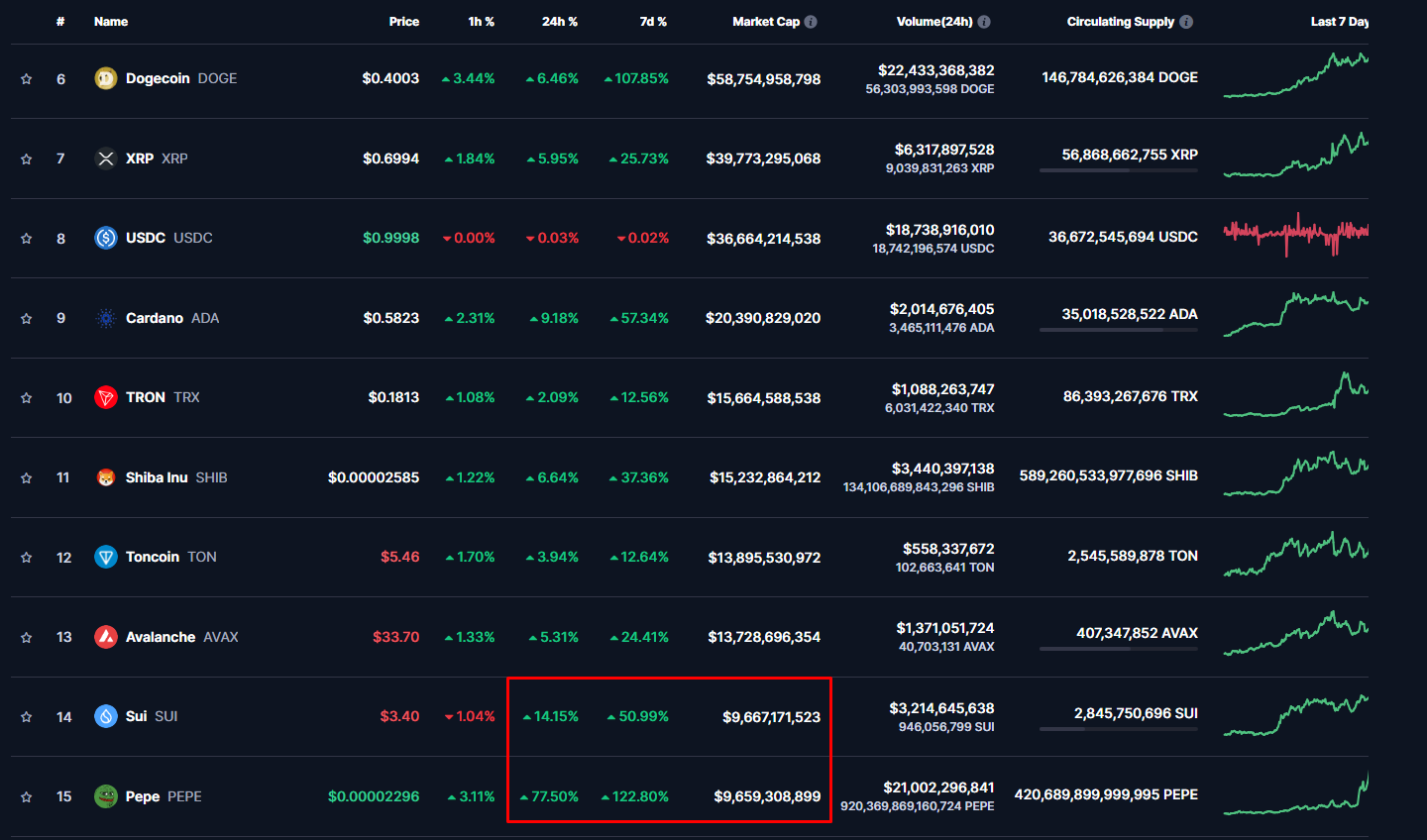Open TRON's 7-day sparkline chart
1427x840 pixels.
(x=1296, y=394)
